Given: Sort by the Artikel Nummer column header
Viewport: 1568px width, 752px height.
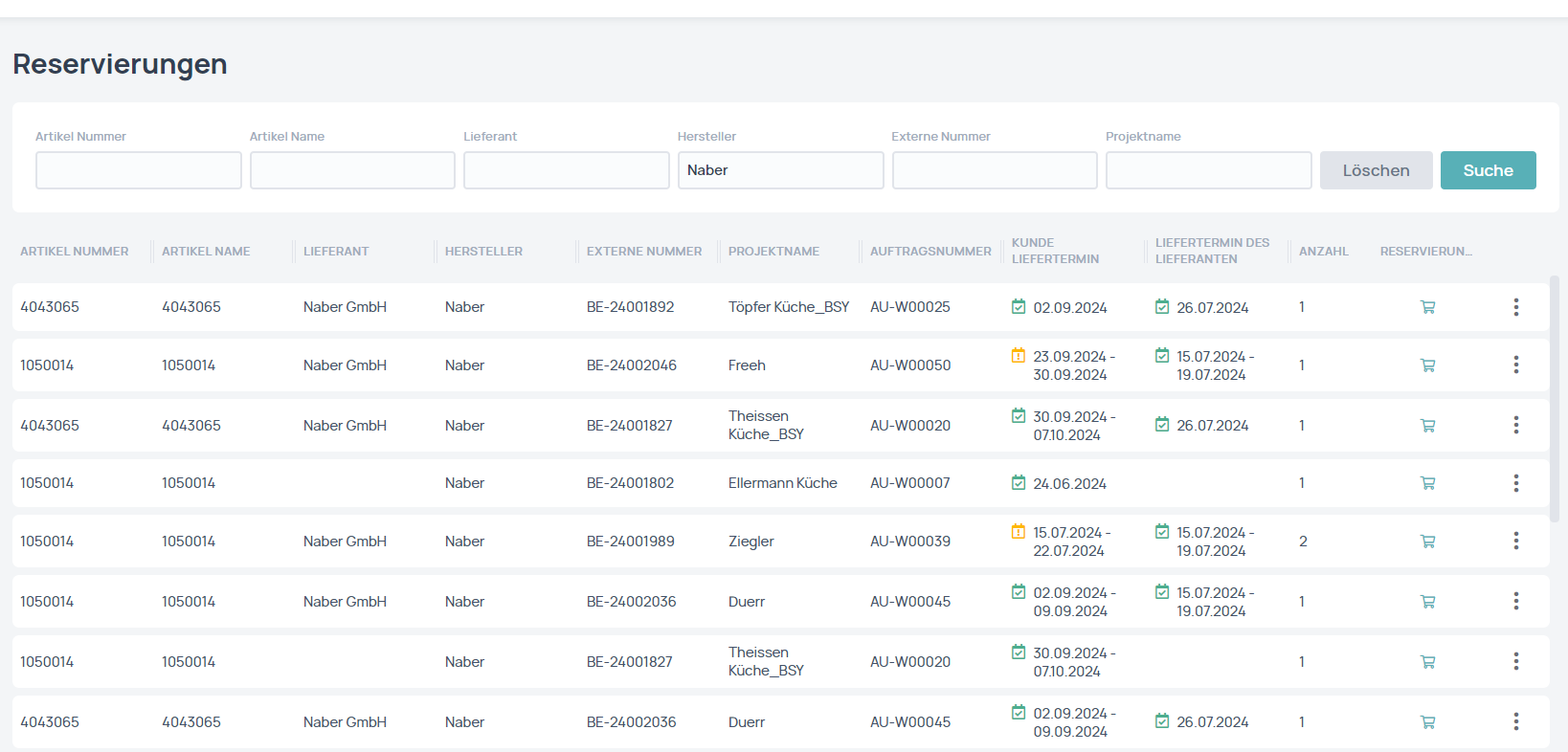Looking at the screenshot, I should [75, 252].
